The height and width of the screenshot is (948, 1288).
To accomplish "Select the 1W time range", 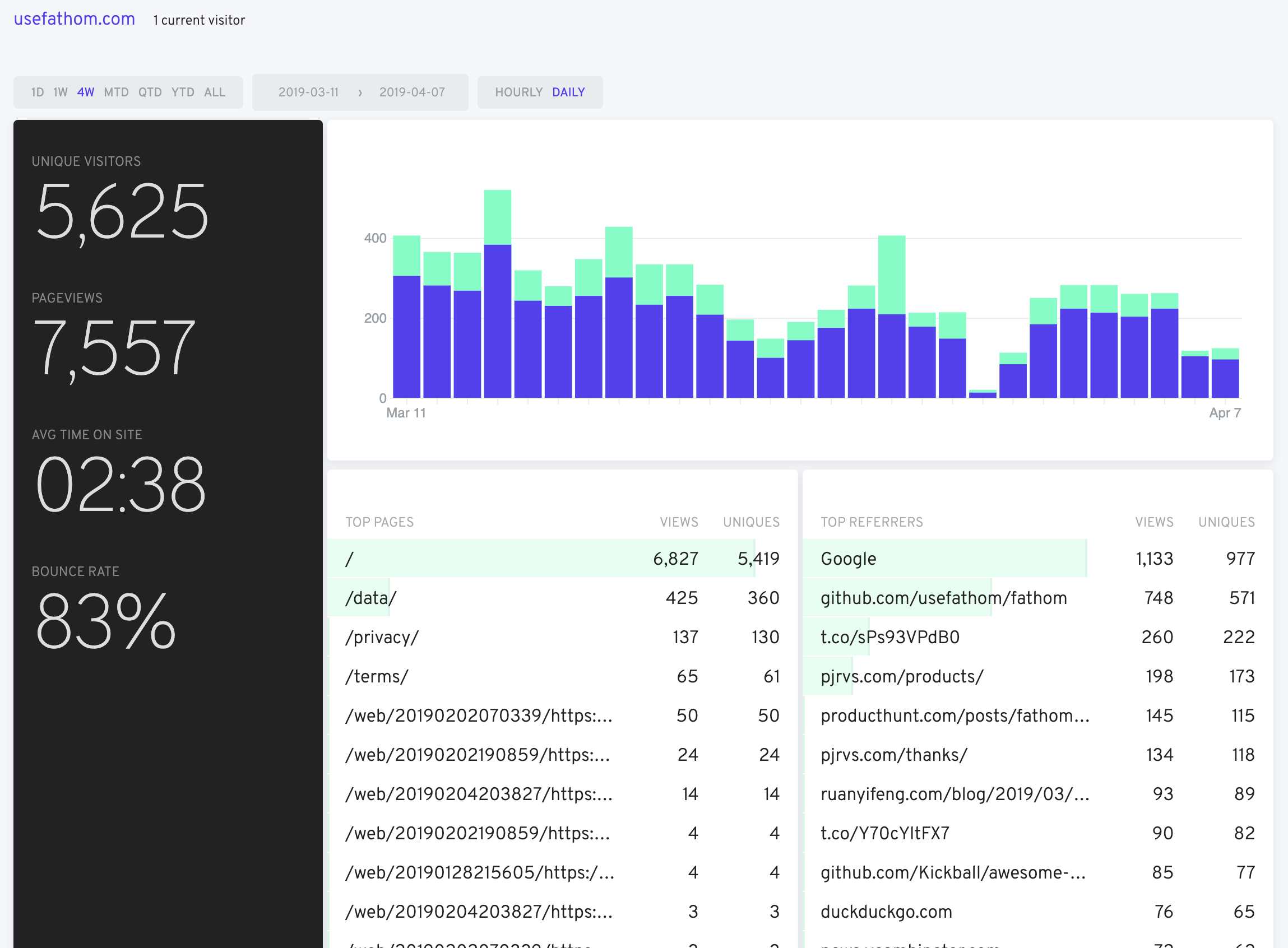I will [x=61, y=92].
